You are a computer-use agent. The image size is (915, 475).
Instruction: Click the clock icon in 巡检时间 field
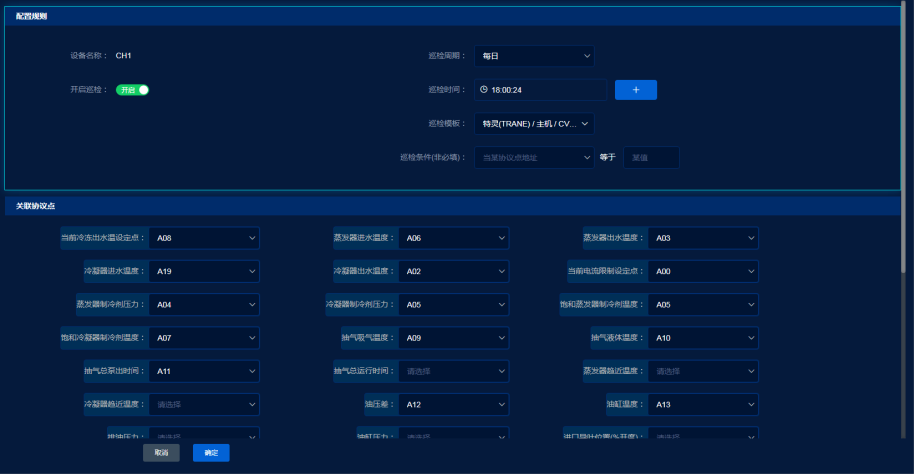click(x=484, y=90)
